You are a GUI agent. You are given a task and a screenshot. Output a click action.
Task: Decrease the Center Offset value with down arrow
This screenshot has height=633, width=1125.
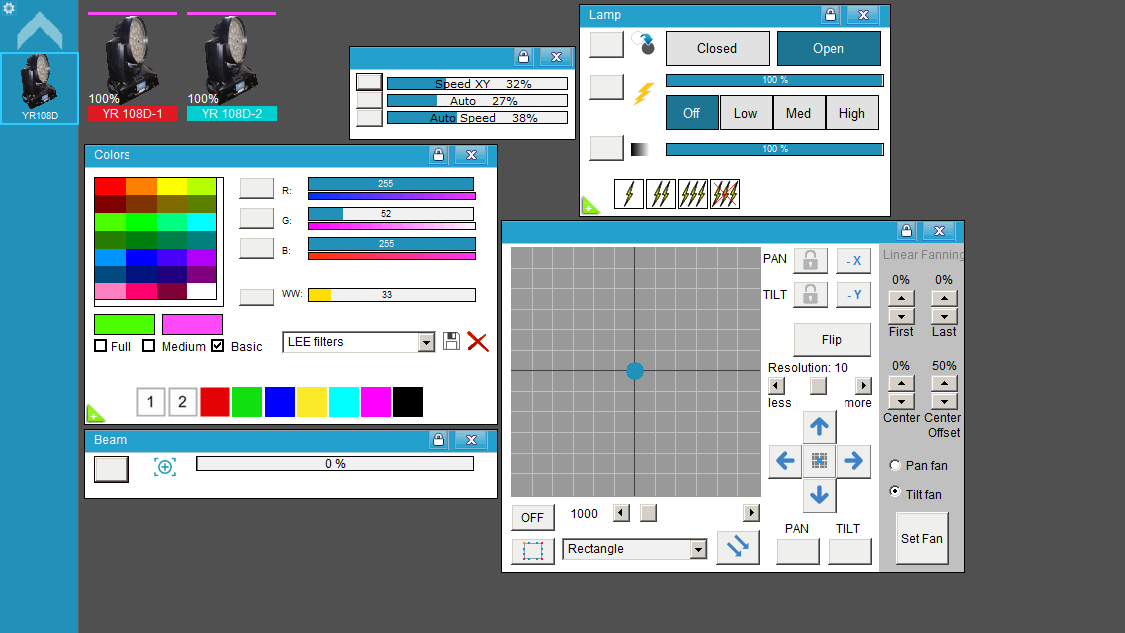(944, 402)
